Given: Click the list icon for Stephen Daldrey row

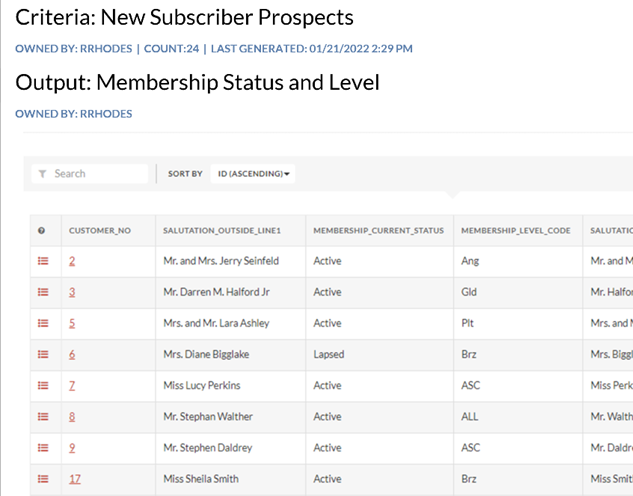Looking at the screenshot, I should 43,448.
